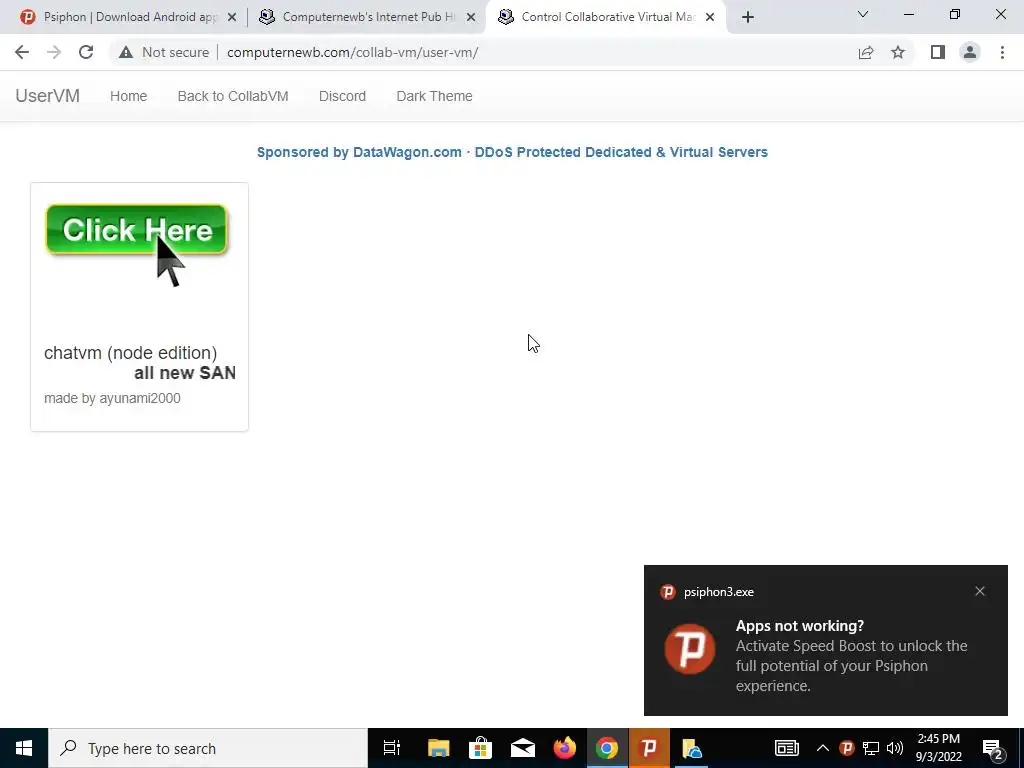Screen dimensions: 1024x768
Task: Open the tab search chevron
Action: (x=863, y=14)
